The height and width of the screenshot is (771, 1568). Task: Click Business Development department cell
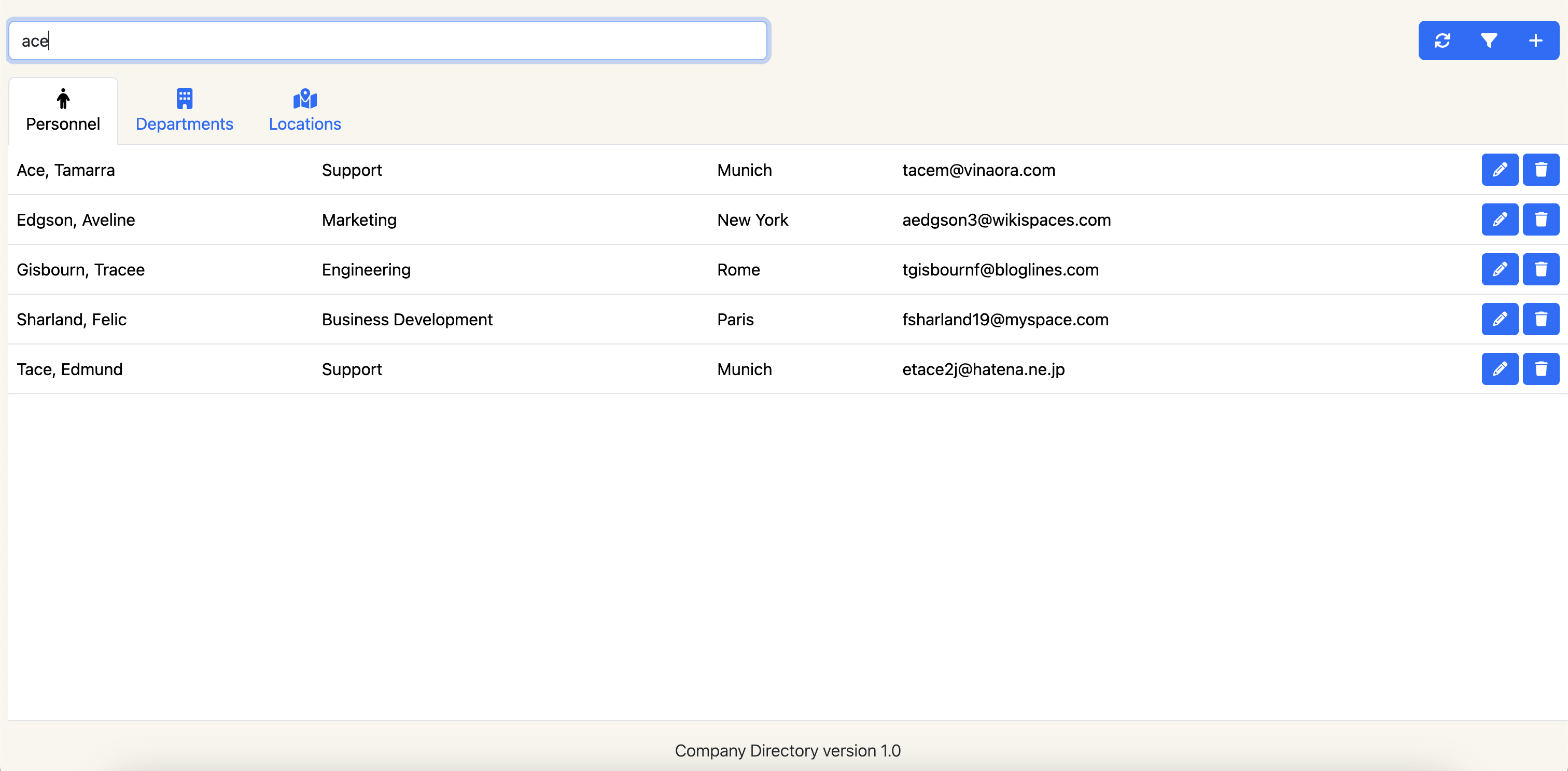click(x=407, y=320)
